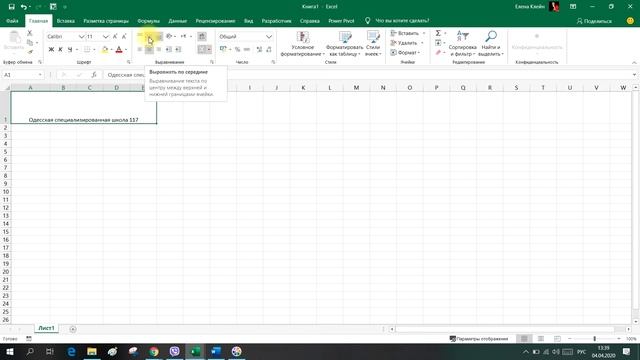
Task: Increase decimal places
Action: (259, 49)
